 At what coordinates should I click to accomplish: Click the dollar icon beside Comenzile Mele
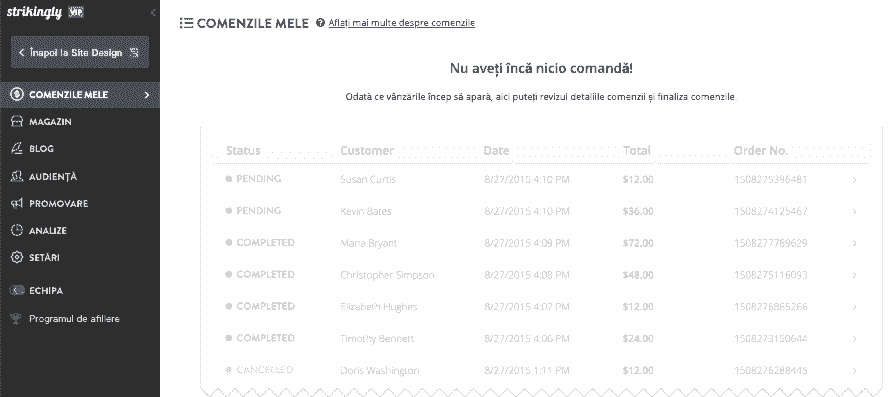coord(17,95)
